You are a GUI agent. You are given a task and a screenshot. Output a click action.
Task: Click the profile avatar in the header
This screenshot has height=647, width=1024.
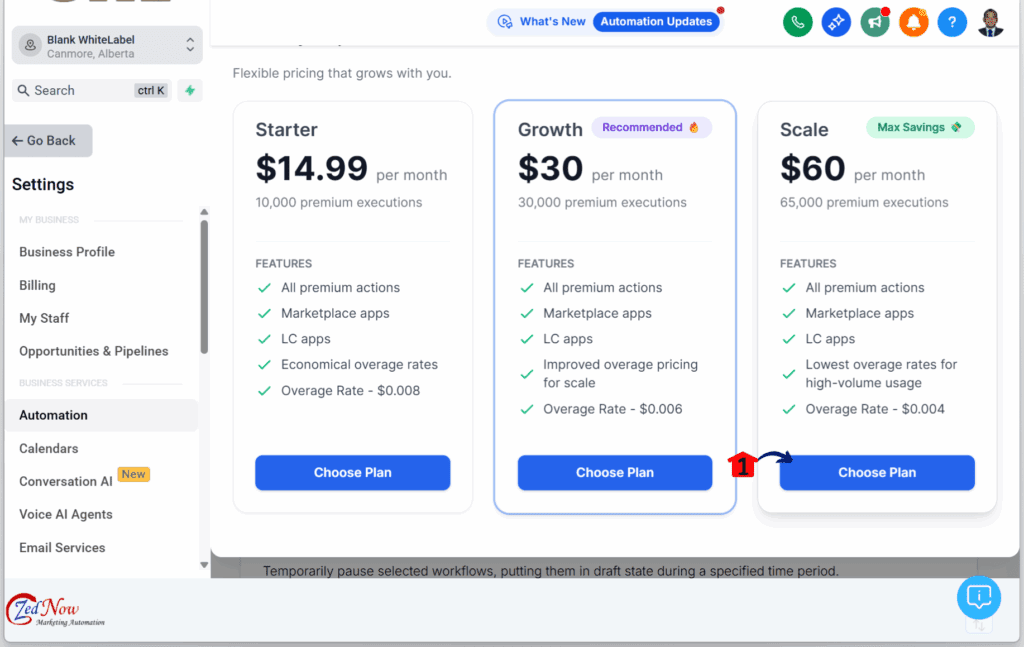pos(989,21)
